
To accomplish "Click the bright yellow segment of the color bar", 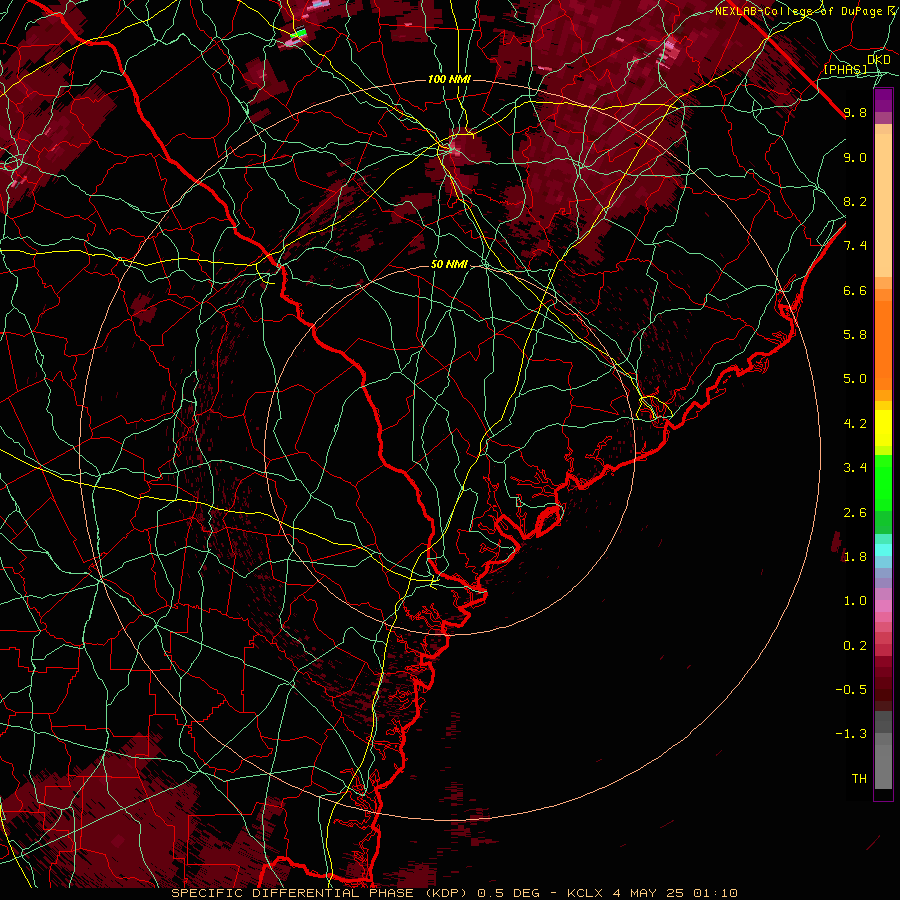I will pos(883,428).
